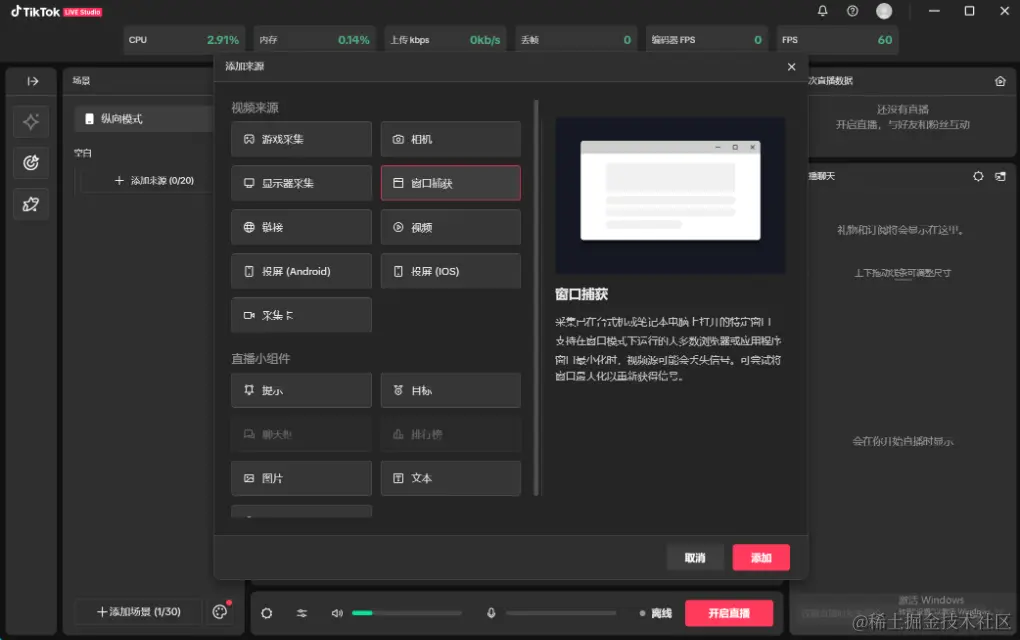This screenshot has width=1020, height=640.
Task: Click 开启直播 go live button
Action: point(729,613)
